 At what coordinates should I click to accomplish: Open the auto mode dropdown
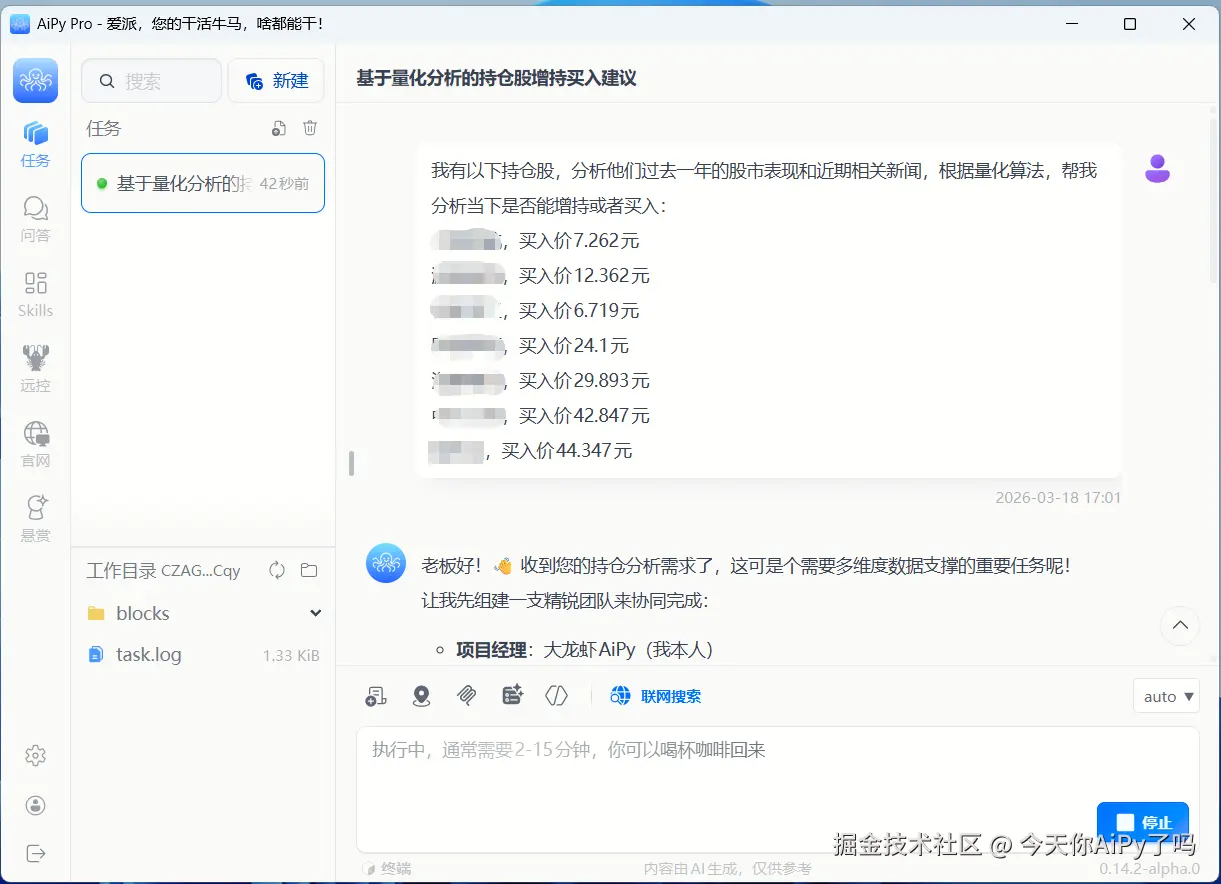(1166, 696)
